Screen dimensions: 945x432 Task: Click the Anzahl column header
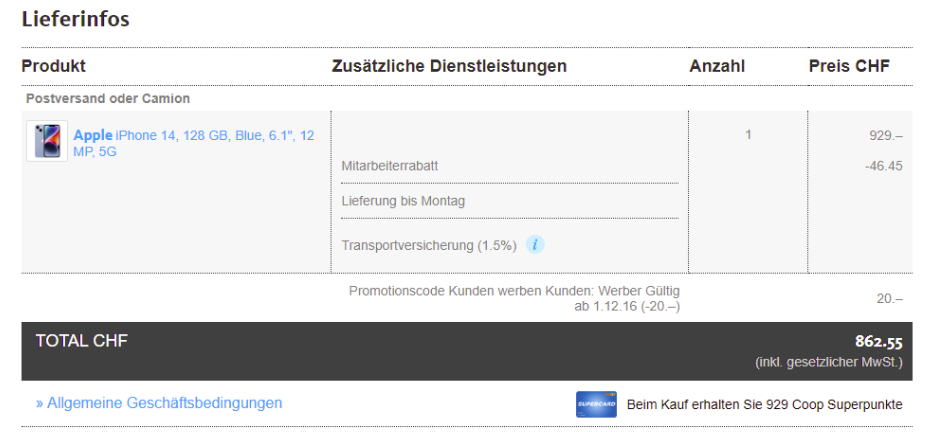point(717,66)
